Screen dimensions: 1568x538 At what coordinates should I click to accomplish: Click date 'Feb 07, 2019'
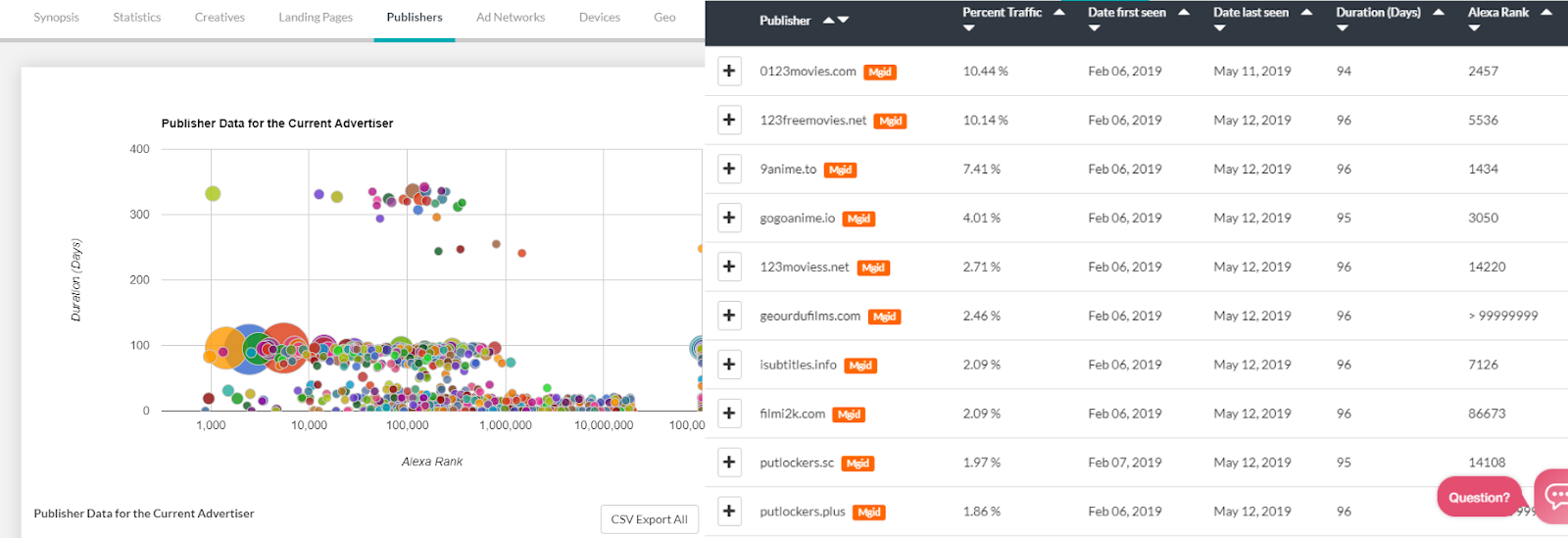(1124, 464)
